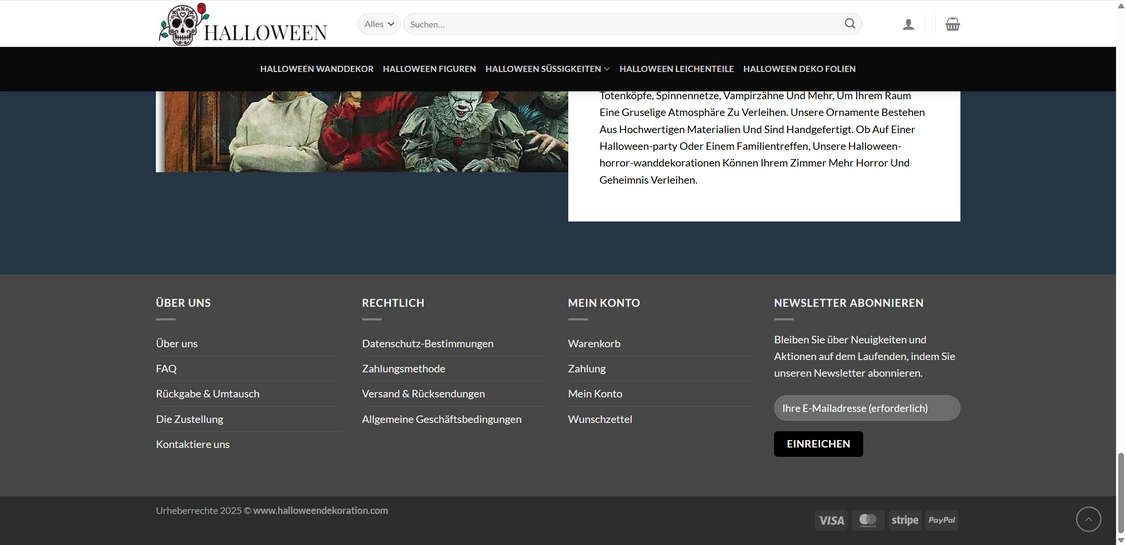Click the PayPal payment icon
This screenshot has height=545, width=1126.
pyautogui.click(x=941, y=521)
